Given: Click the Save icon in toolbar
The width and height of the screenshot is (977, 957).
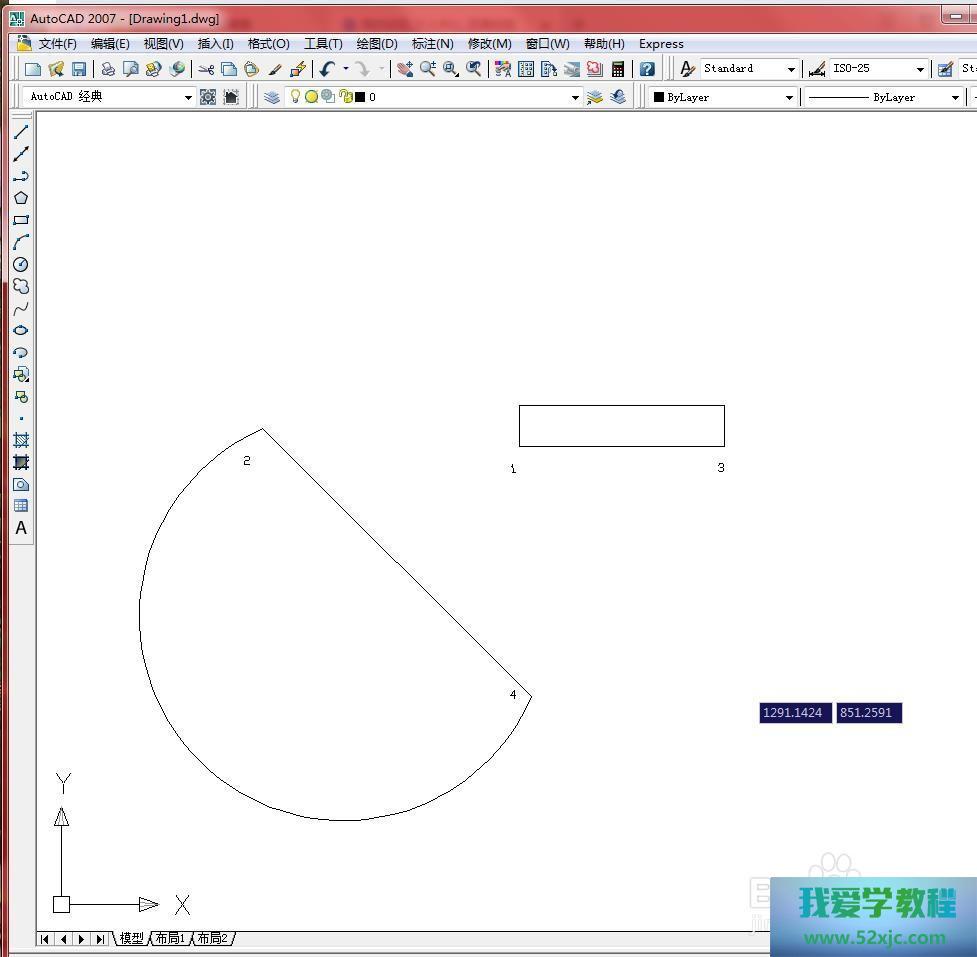Looking at the screenshot, I should point(79,69).
